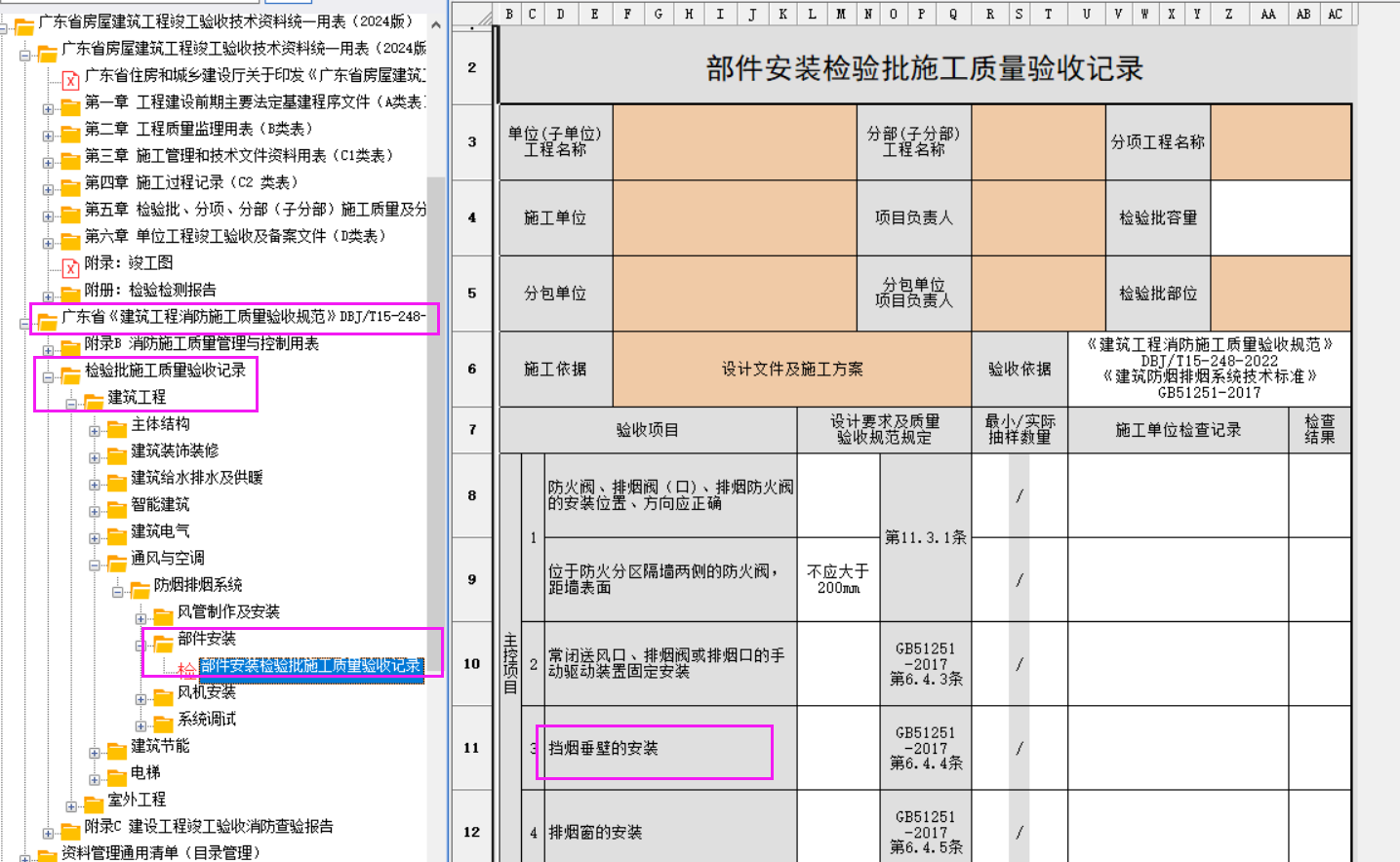Click the open folder icon beside 防烟排烟系统
Viewport: 1400px width, 862px height.
click(x=140, y=589)
